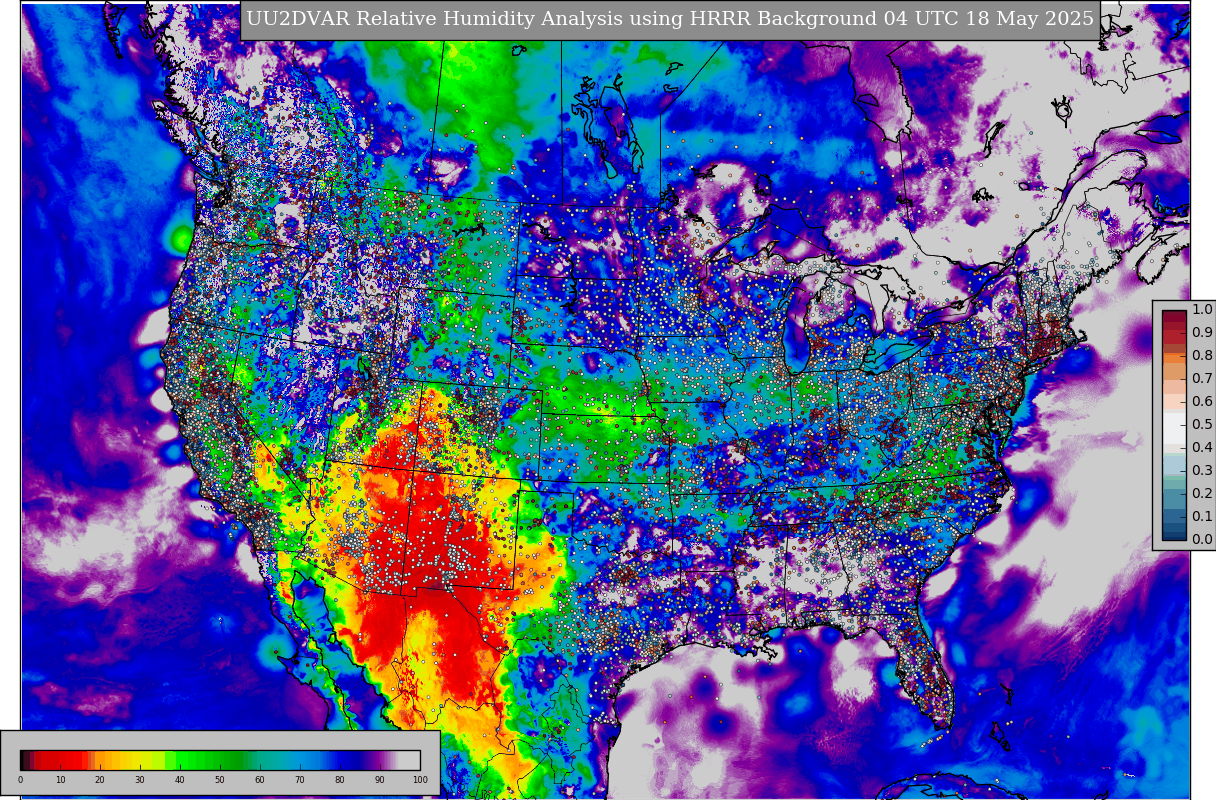Click the 60 tick on humidity colorbar
This screenshot has height=800, width=1216.
pos(260,780)
